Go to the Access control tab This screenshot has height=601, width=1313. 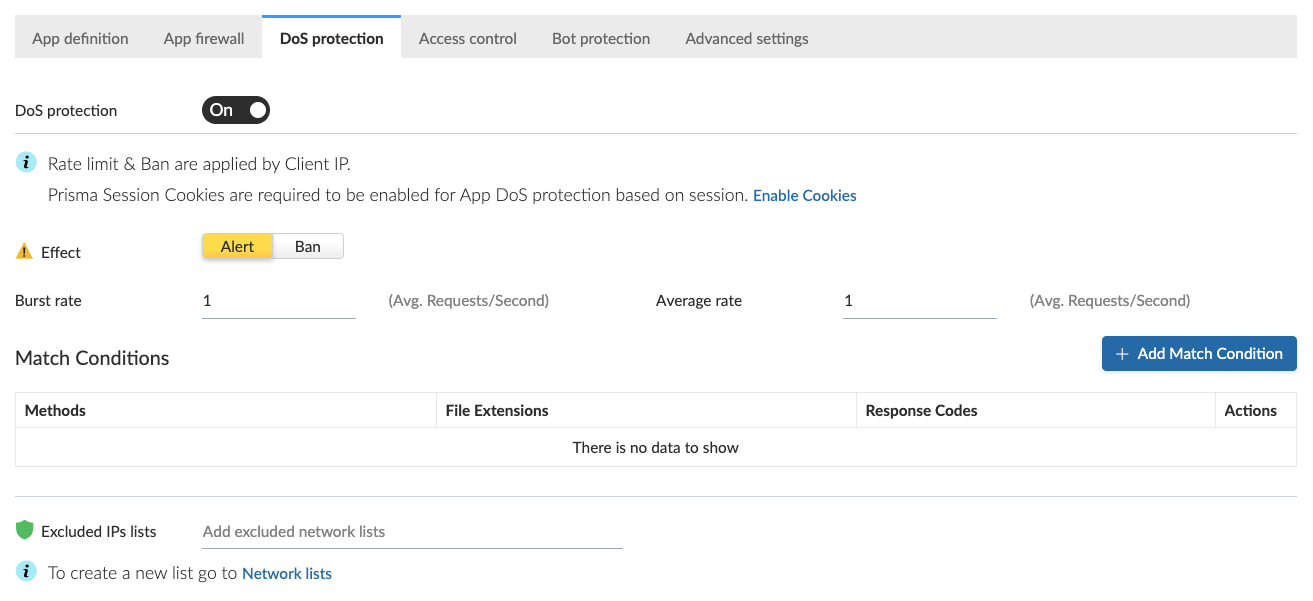click(468, 38)
